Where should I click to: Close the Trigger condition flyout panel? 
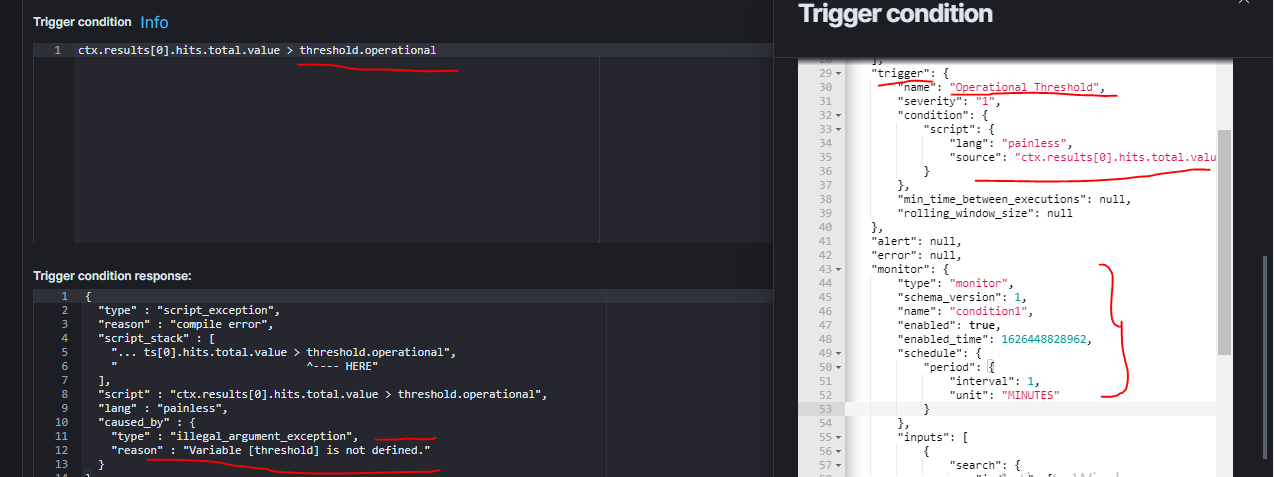(x=1243, y=3)
